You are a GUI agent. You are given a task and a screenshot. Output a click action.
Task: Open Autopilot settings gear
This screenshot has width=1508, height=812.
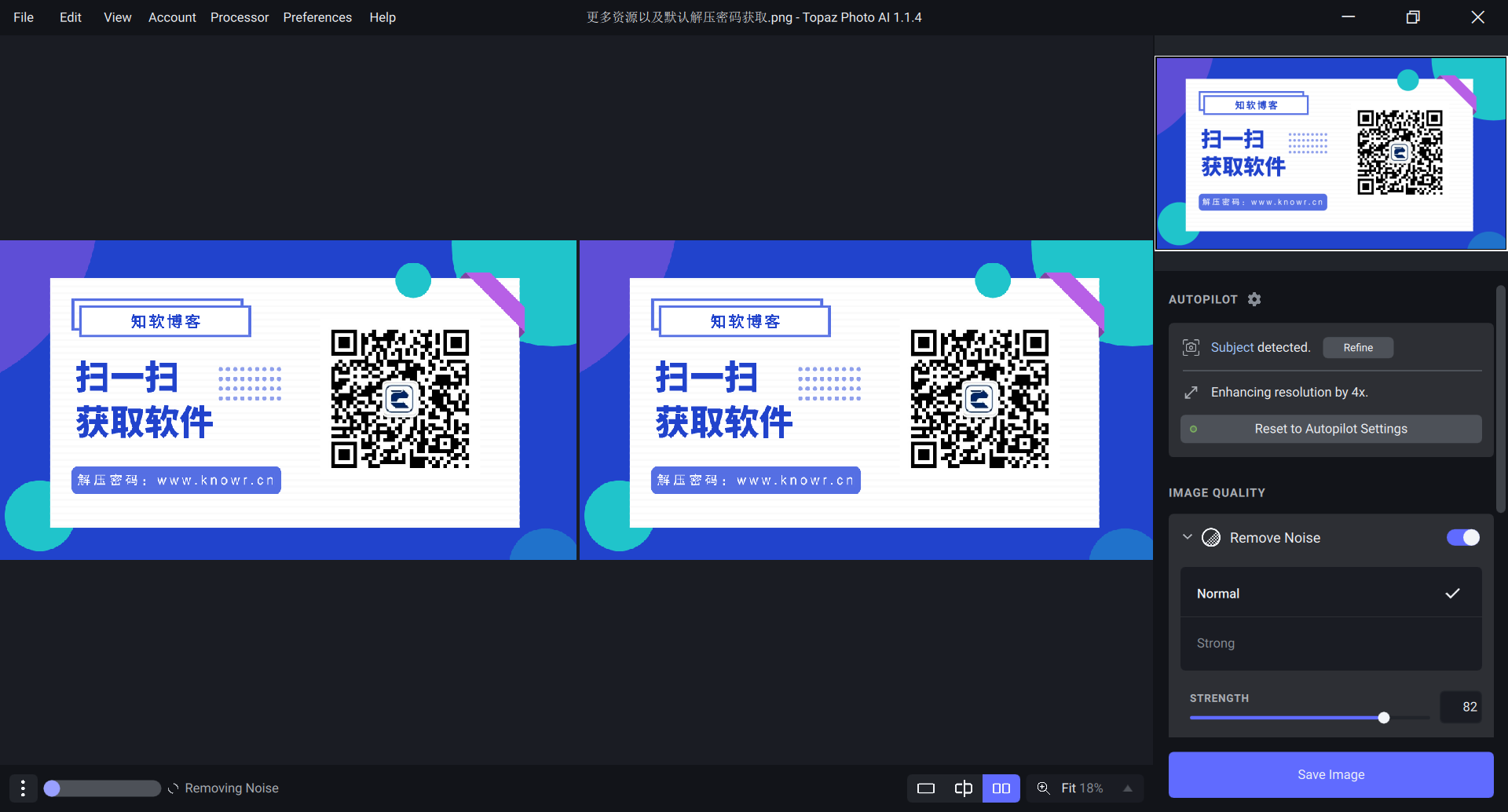point(1254,299)
